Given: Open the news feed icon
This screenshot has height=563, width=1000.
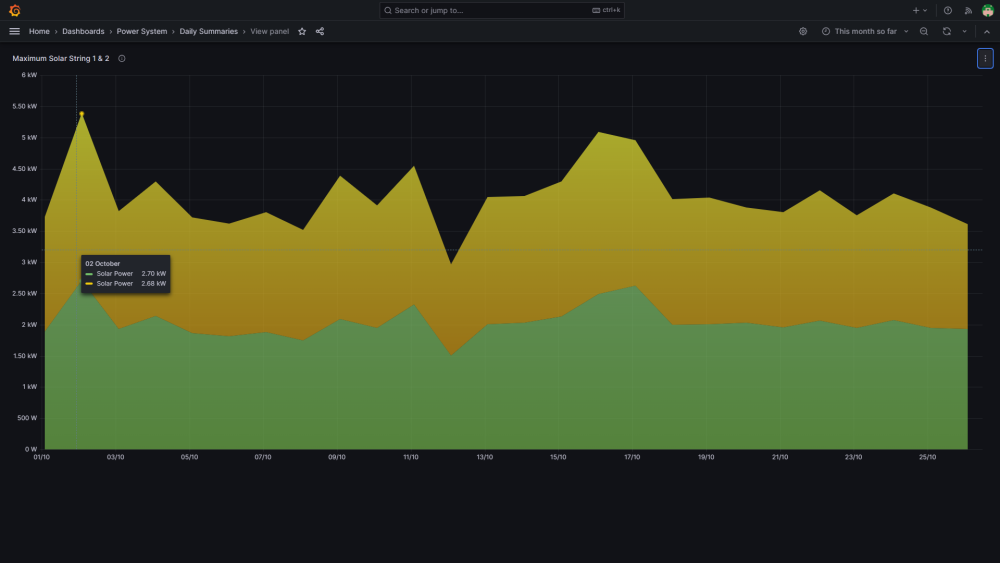Looking at the screenshot, I should (968, 10).
